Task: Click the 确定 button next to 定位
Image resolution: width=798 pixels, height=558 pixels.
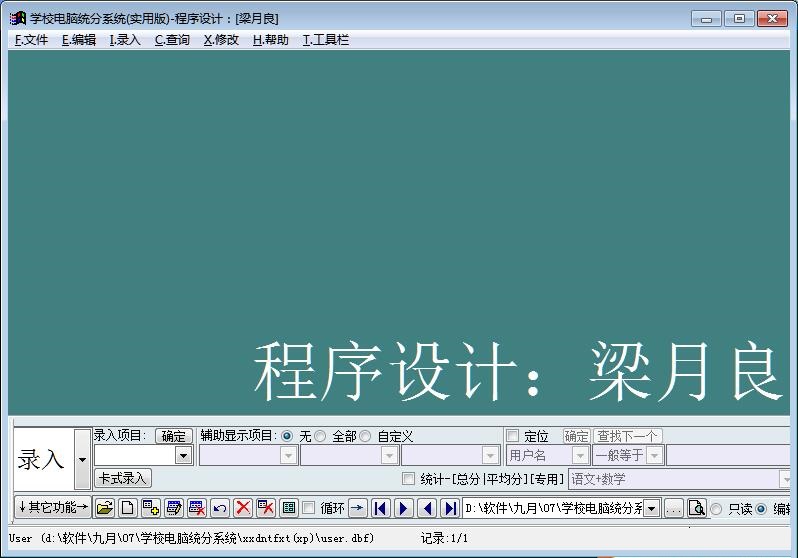Action: (576, 436)
